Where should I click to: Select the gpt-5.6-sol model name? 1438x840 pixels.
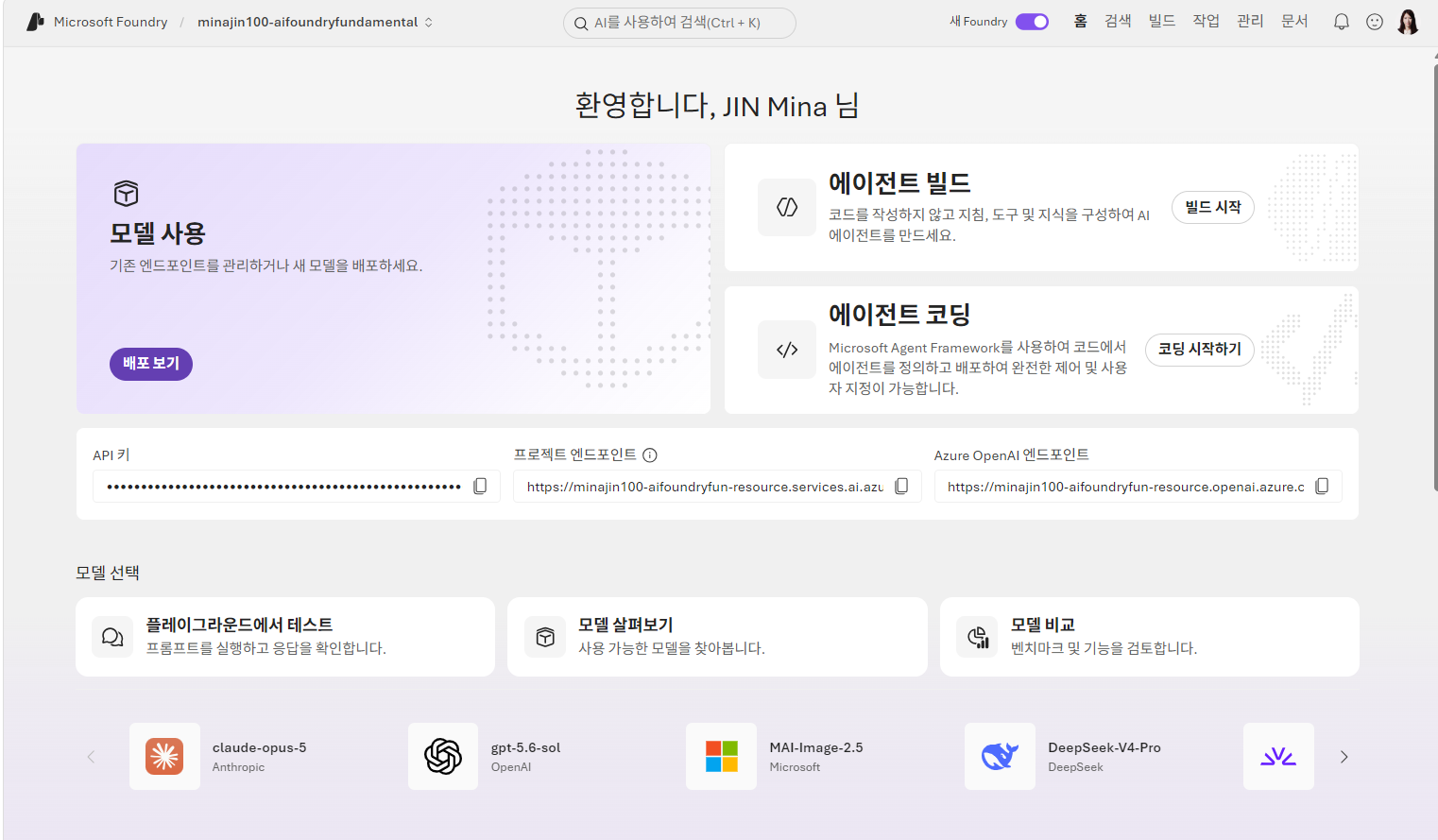525,747
